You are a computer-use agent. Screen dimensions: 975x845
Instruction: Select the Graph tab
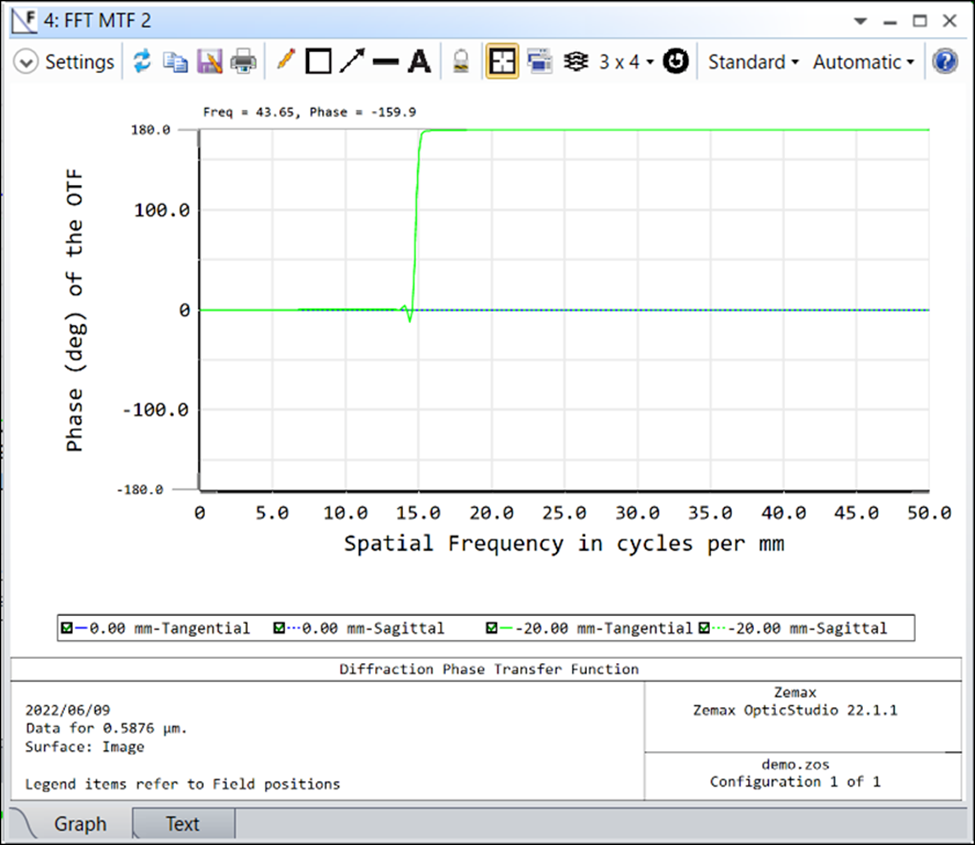[x=80, y=824]
